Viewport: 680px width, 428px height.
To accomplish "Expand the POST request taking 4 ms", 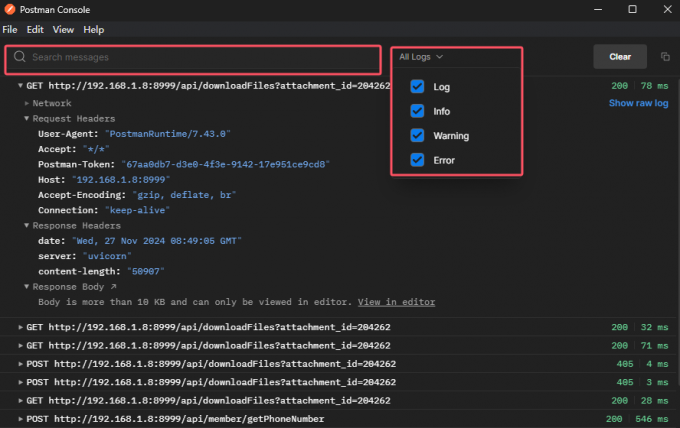I will [x=20, y=364].
